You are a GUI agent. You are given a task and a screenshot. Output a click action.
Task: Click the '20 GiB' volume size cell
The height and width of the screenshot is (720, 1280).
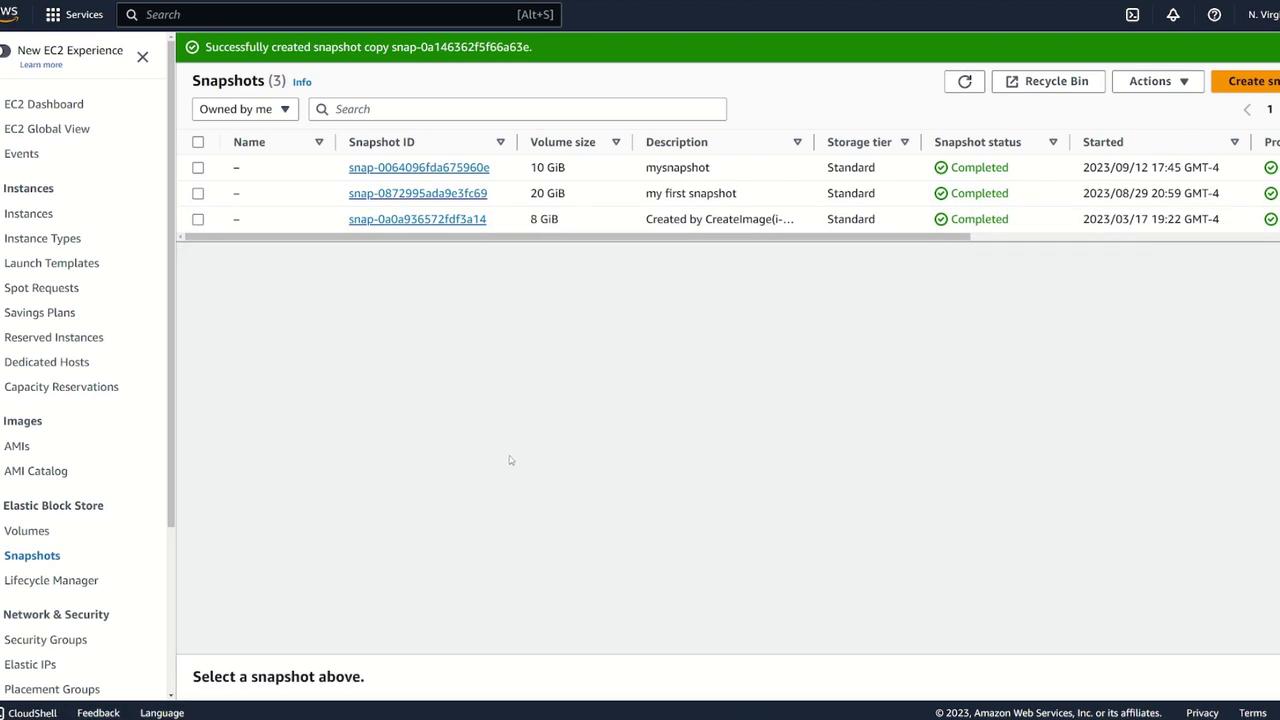(548, 194)
